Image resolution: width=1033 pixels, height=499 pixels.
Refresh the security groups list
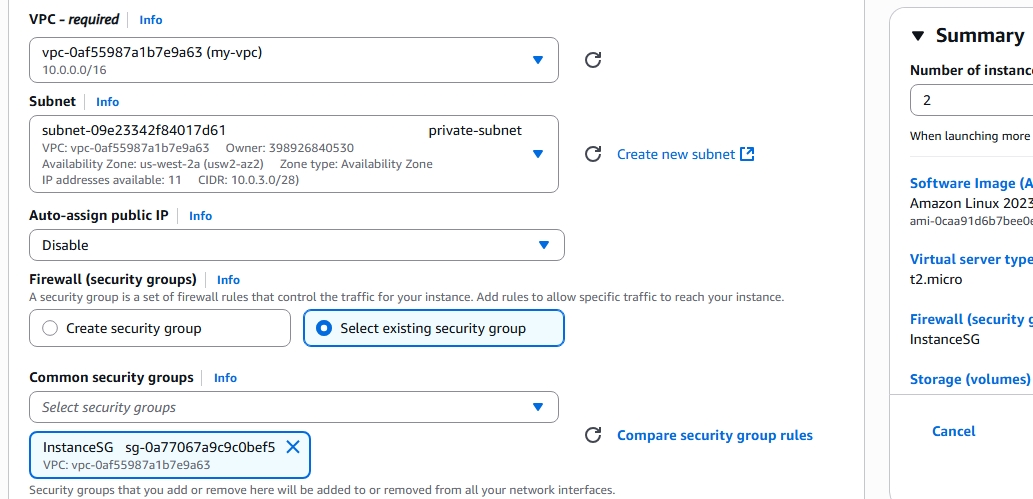[593, 435]
